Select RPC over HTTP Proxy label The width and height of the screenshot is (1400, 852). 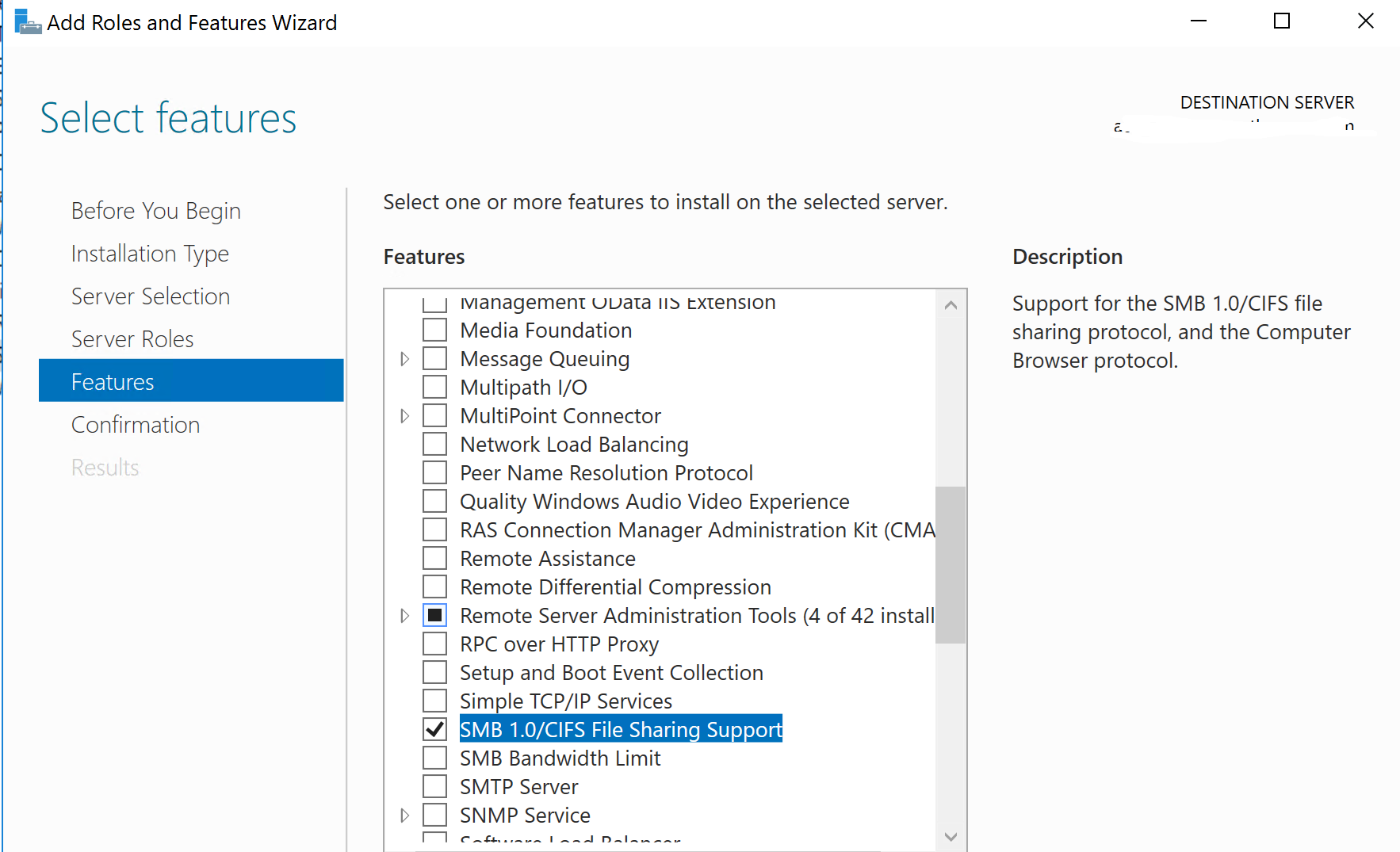click(559, 644)
